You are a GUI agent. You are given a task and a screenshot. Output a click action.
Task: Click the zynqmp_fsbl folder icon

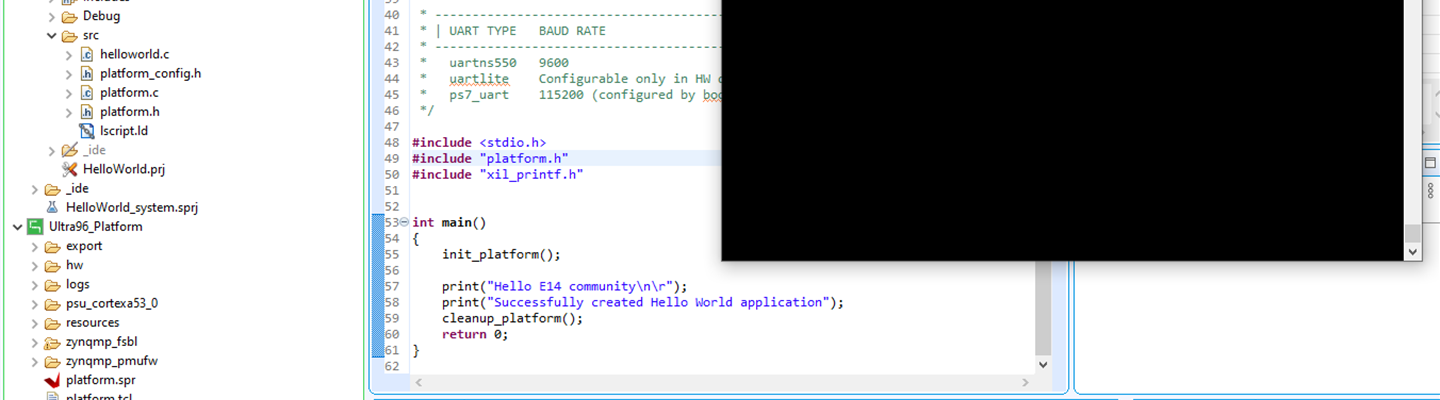tap(52, 341)
